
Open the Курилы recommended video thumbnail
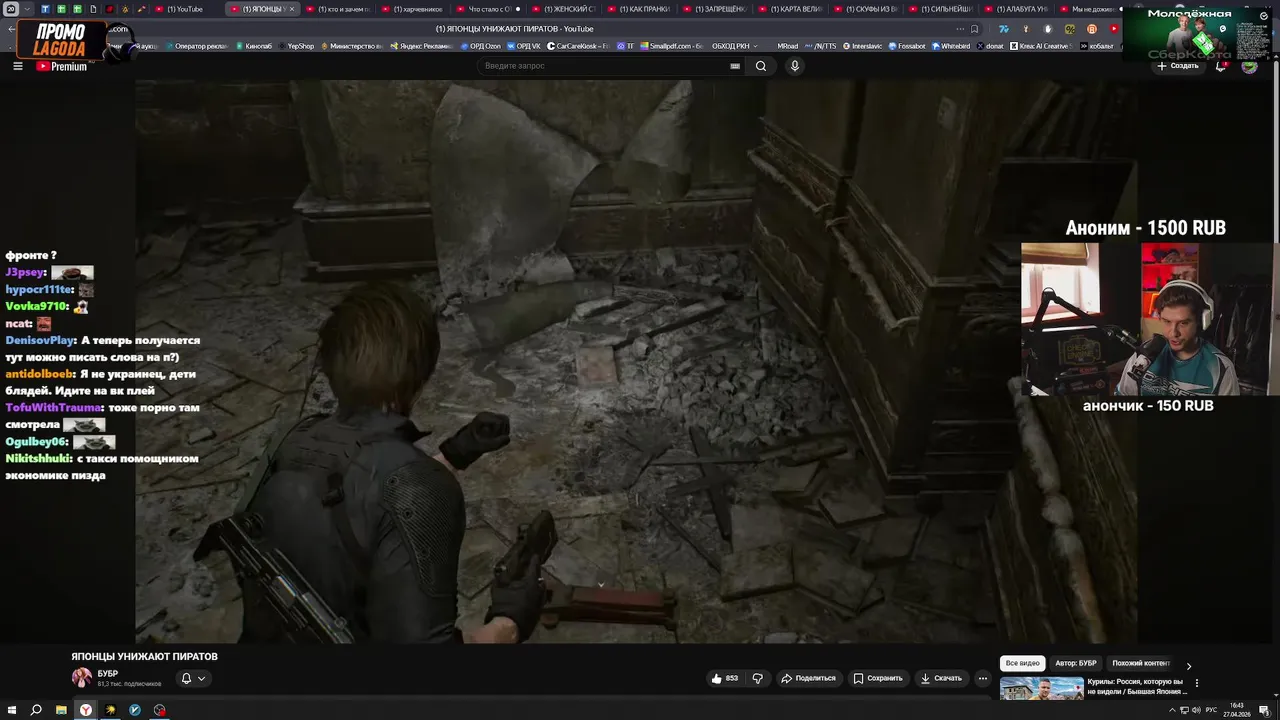coord(1042,688)
